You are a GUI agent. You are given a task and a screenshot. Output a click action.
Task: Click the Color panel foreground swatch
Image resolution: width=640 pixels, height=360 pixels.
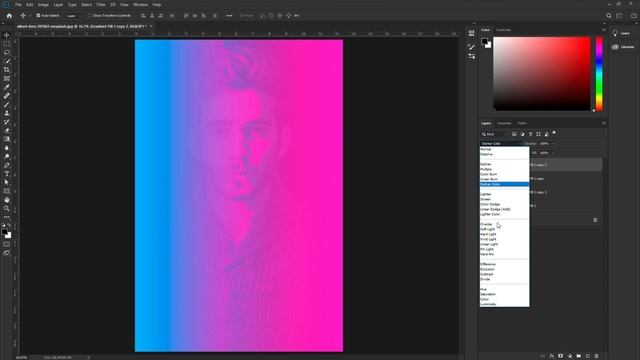pyautogui.click(x=484, y=42)
